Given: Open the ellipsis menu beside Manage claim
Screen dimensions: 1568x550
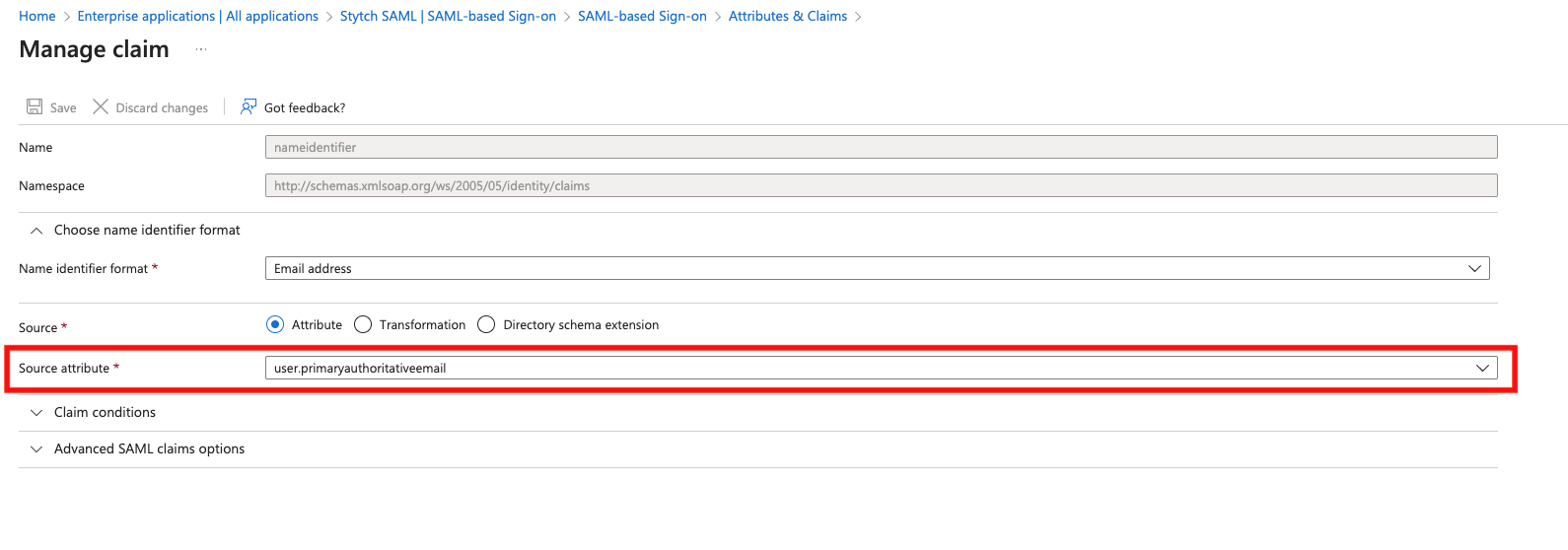Looking at the screenshot, I should tap(201, 49).
